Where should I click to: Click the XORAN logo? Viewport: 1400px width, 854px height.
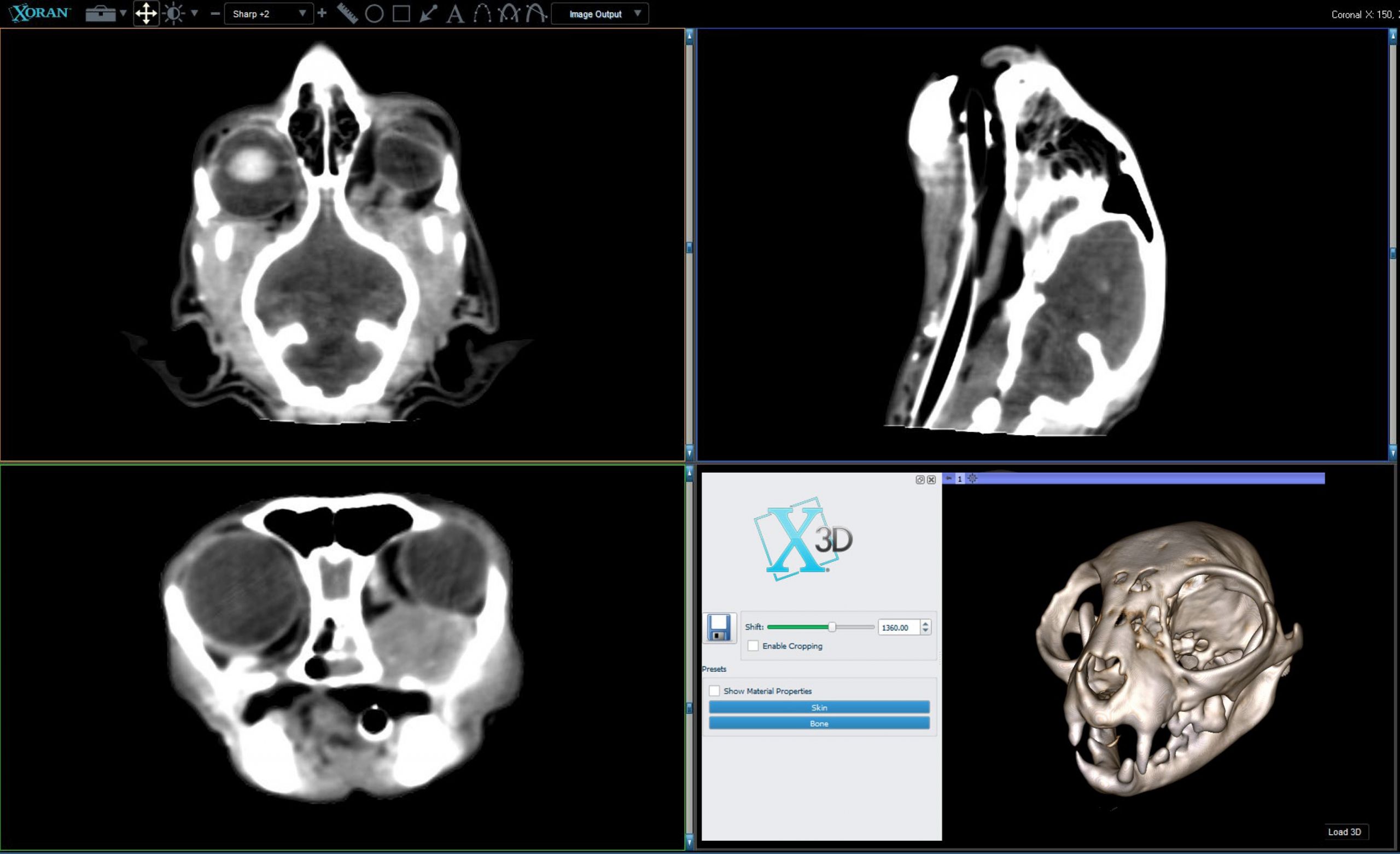[38, 13]
